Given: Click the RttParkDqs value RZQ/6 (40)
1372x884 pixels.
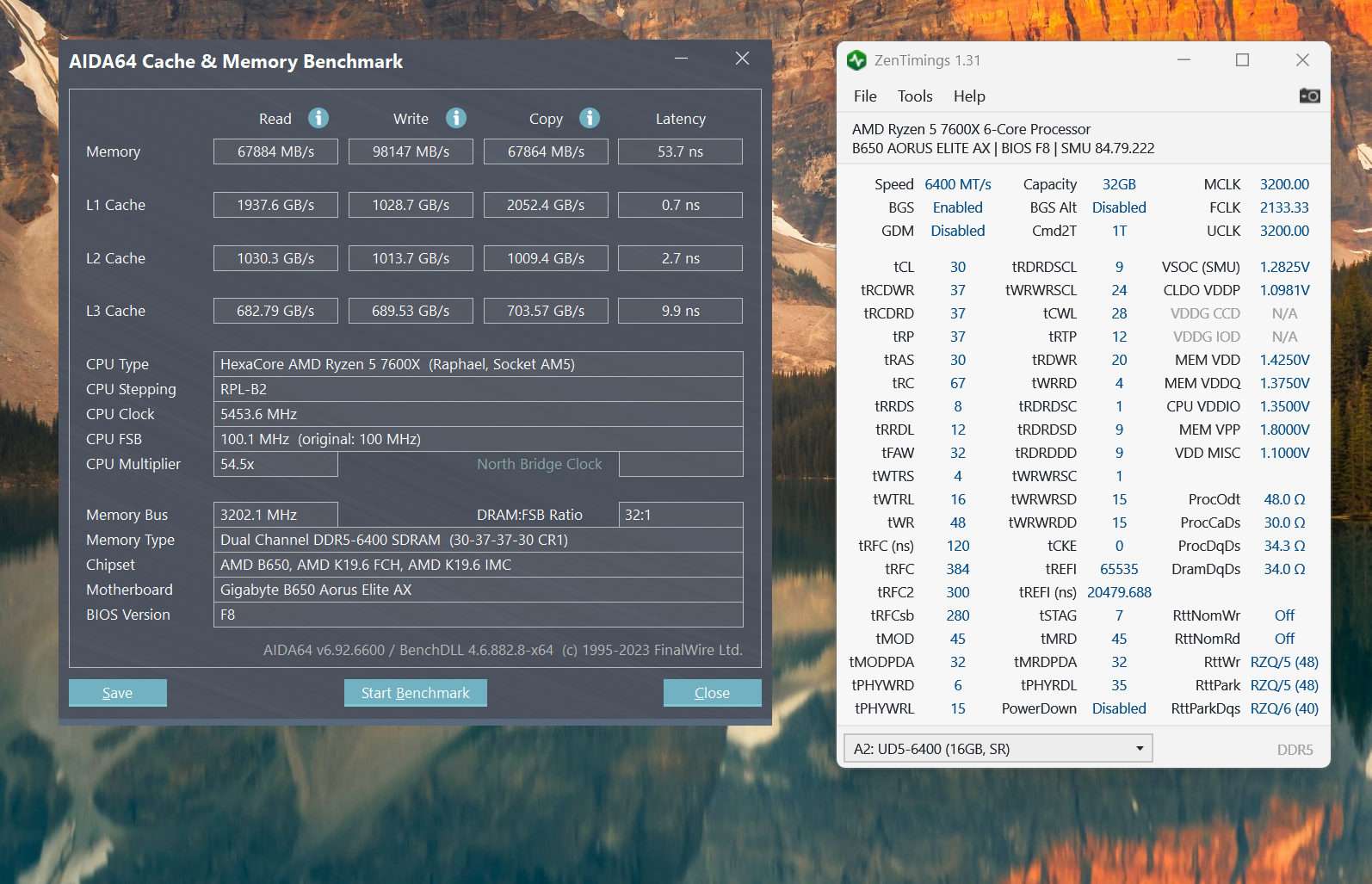Looking at the screenshot, I should click(1284, 708).
